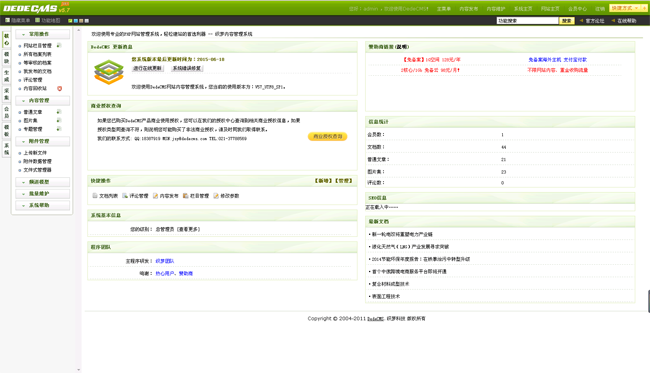The width and height of the screenshot is (650, 373).
Task: Click the yellow 商业授权查询 button
Action: point(327,136)
